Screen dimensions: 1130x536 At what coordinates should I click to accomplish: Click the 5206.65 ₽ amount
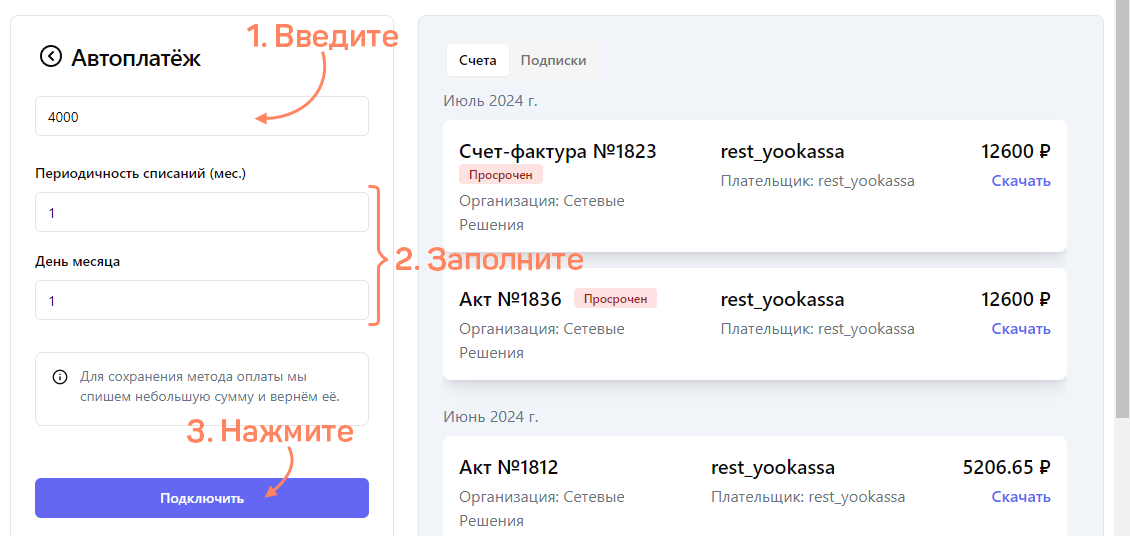pos(1007,468)
